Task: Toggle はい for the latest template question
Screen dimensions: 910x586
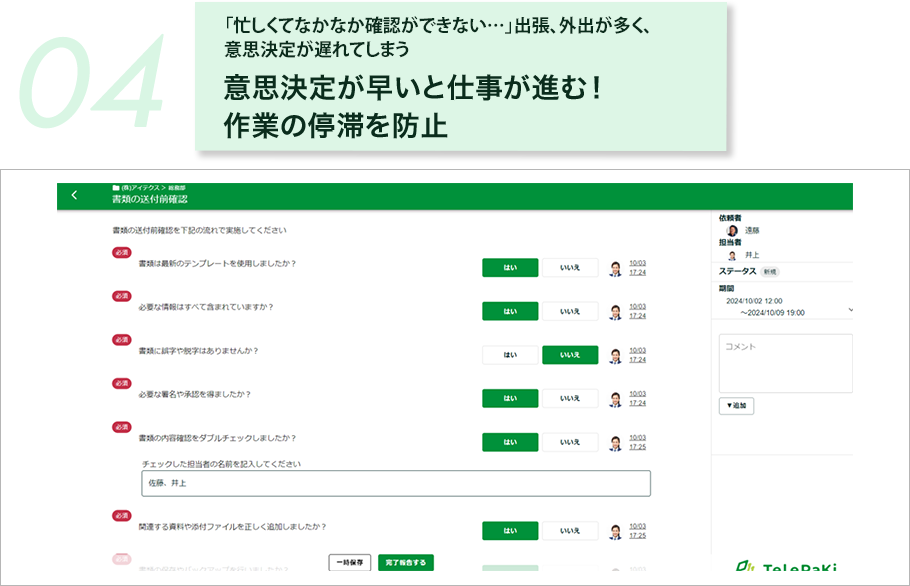Action: pos(510,267)
